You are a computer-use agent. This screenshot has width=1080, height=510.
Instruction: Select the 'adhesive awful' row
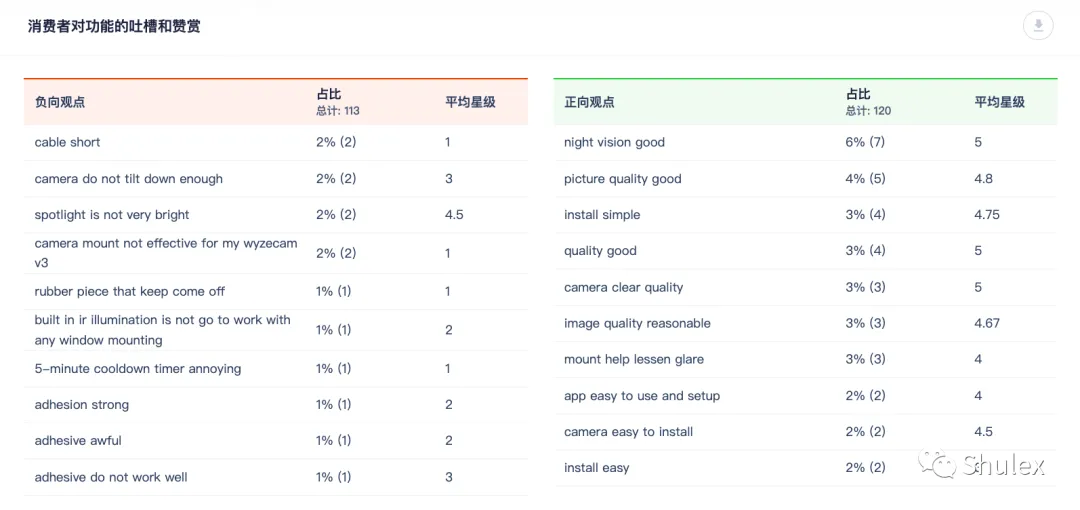(x=276, y=441)
